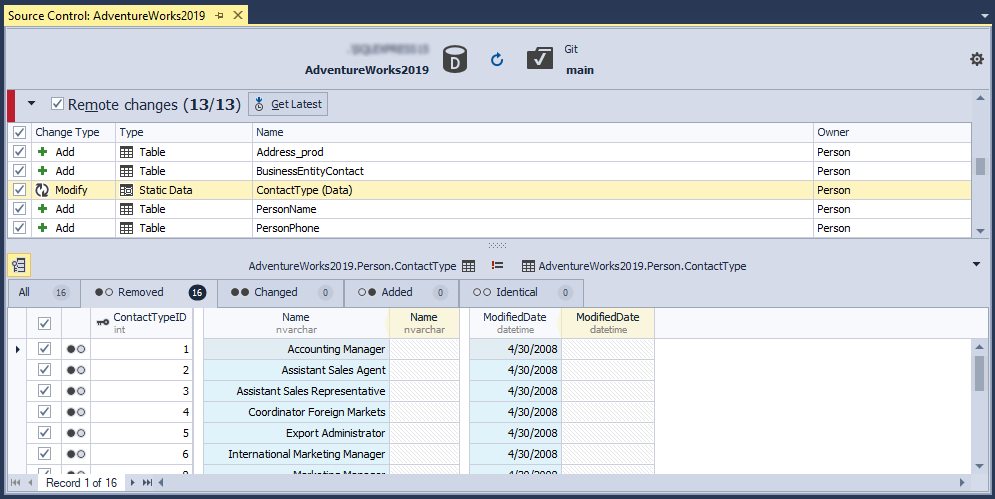The width and height of the screenshot is (995, 499).
Task: Select the Coordinator Foreign Markets cell
Action: pyautogui.click(x=296, y=412)
